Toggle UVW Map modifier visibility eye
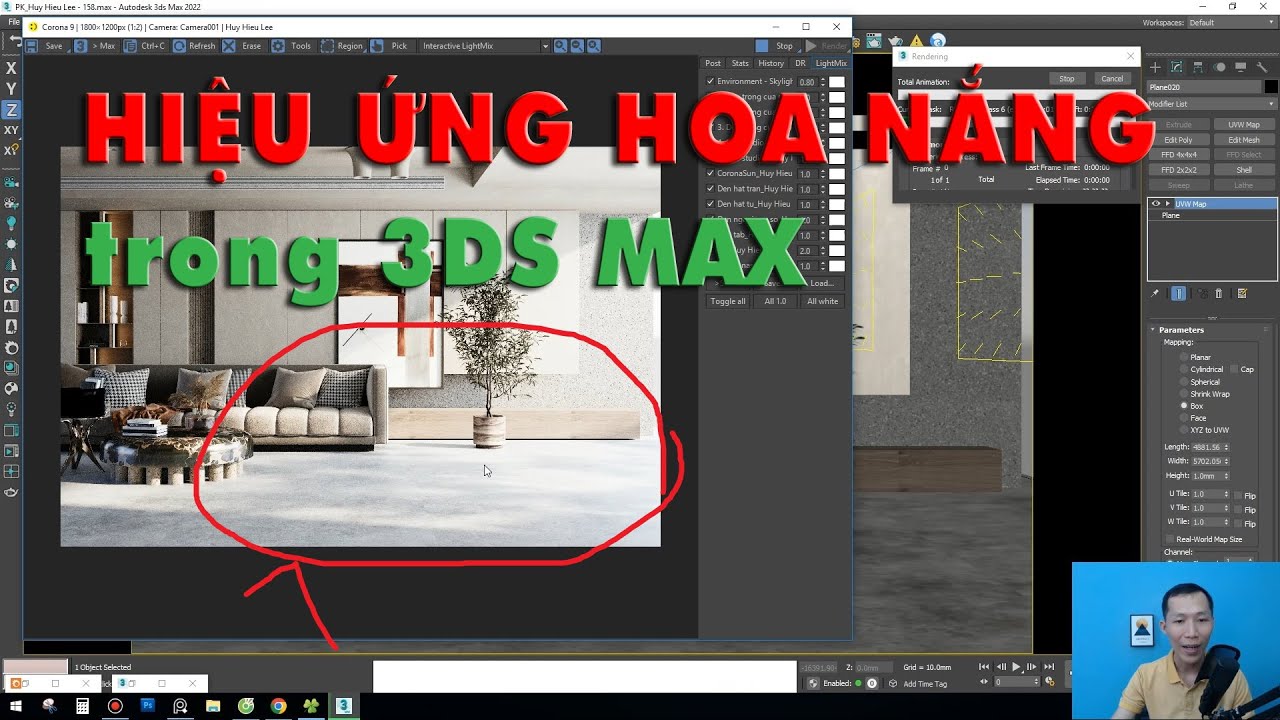The height and width of the screenshot is (720, 1280). tap(1156, 204)
